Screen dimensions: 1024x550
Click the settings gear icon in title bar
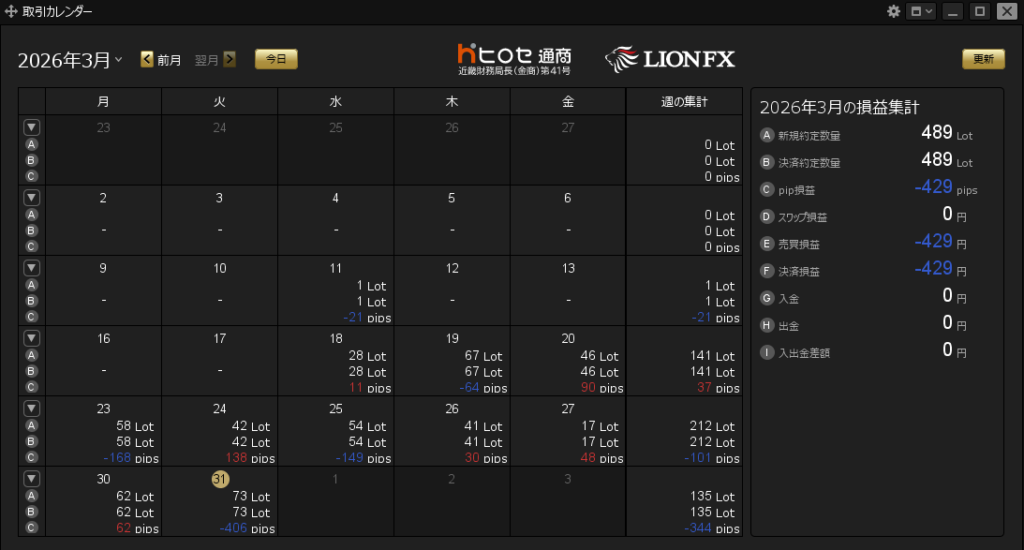[894, 11]
